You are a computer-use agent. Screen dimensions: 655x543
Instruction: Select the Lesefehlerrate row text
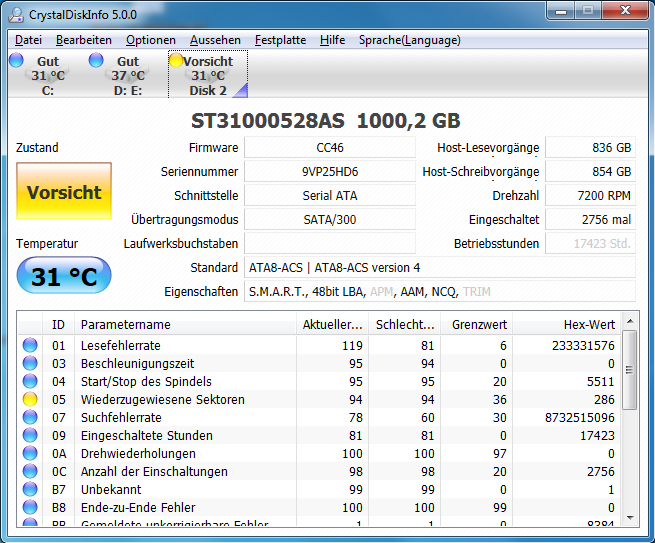(121, 345)
